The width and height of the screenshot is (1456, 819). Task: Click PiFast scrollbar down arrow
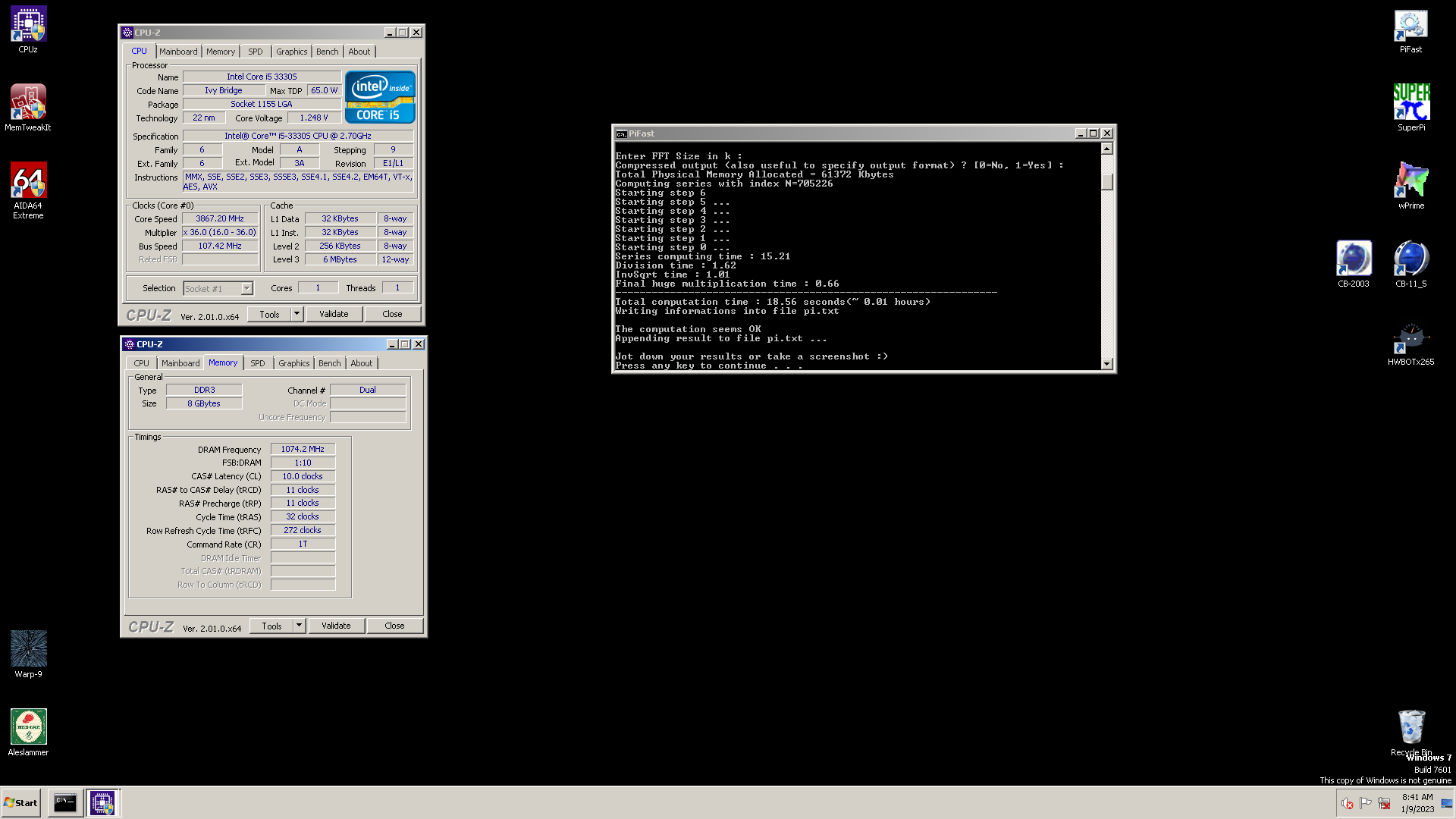pos(1107,364)
